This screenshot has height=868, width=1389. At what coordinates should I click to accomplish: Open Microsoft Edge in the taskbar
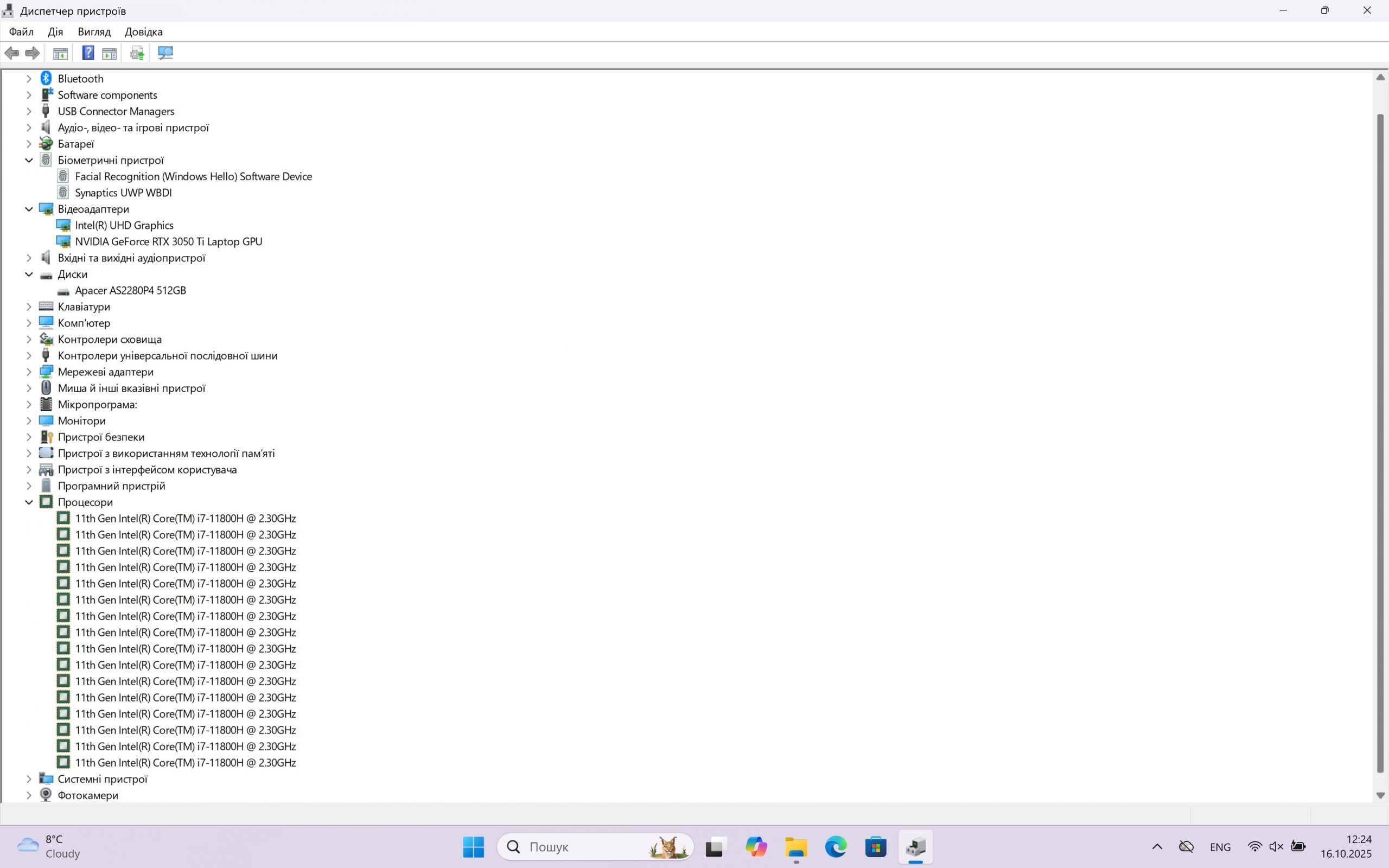click(x=836, y=847)
